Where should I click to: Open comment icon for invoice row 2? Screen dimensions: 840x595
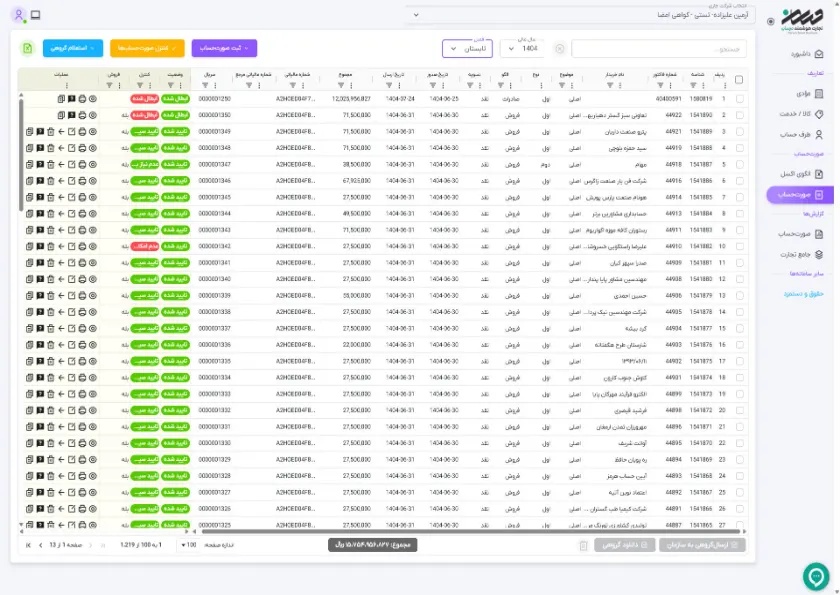pyautogui.click(x=71, y=115)
